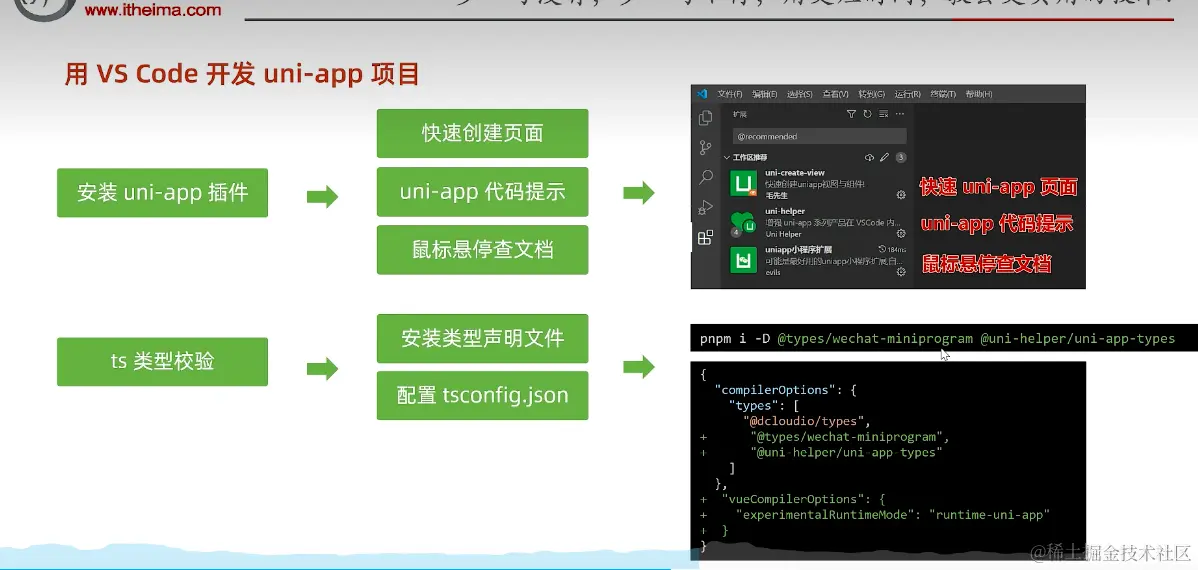
Task: Open gear settings for uni-helper extension
Action: (901, 233)
